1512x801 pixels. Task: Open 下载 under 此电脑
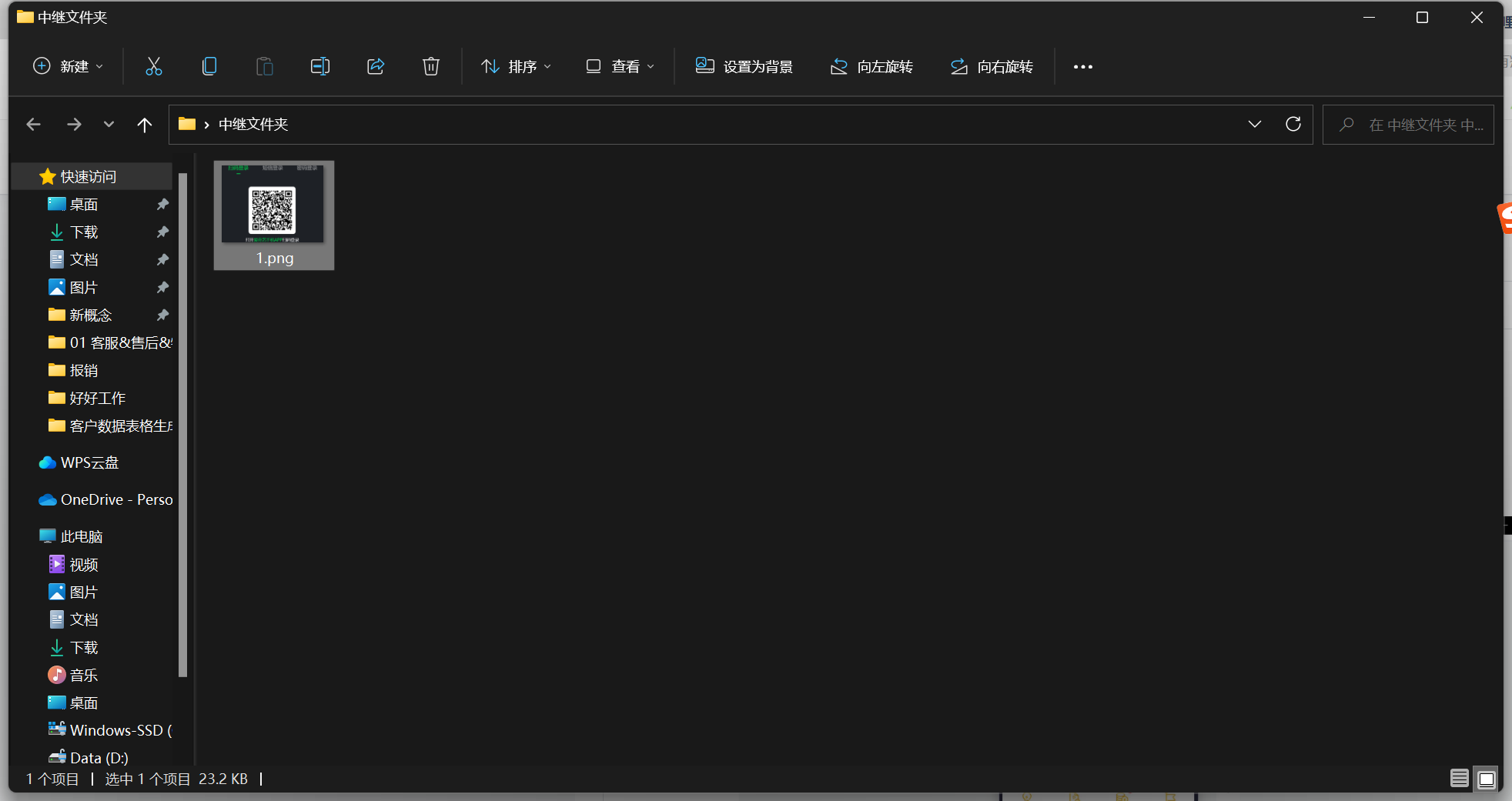click(84, 648)
